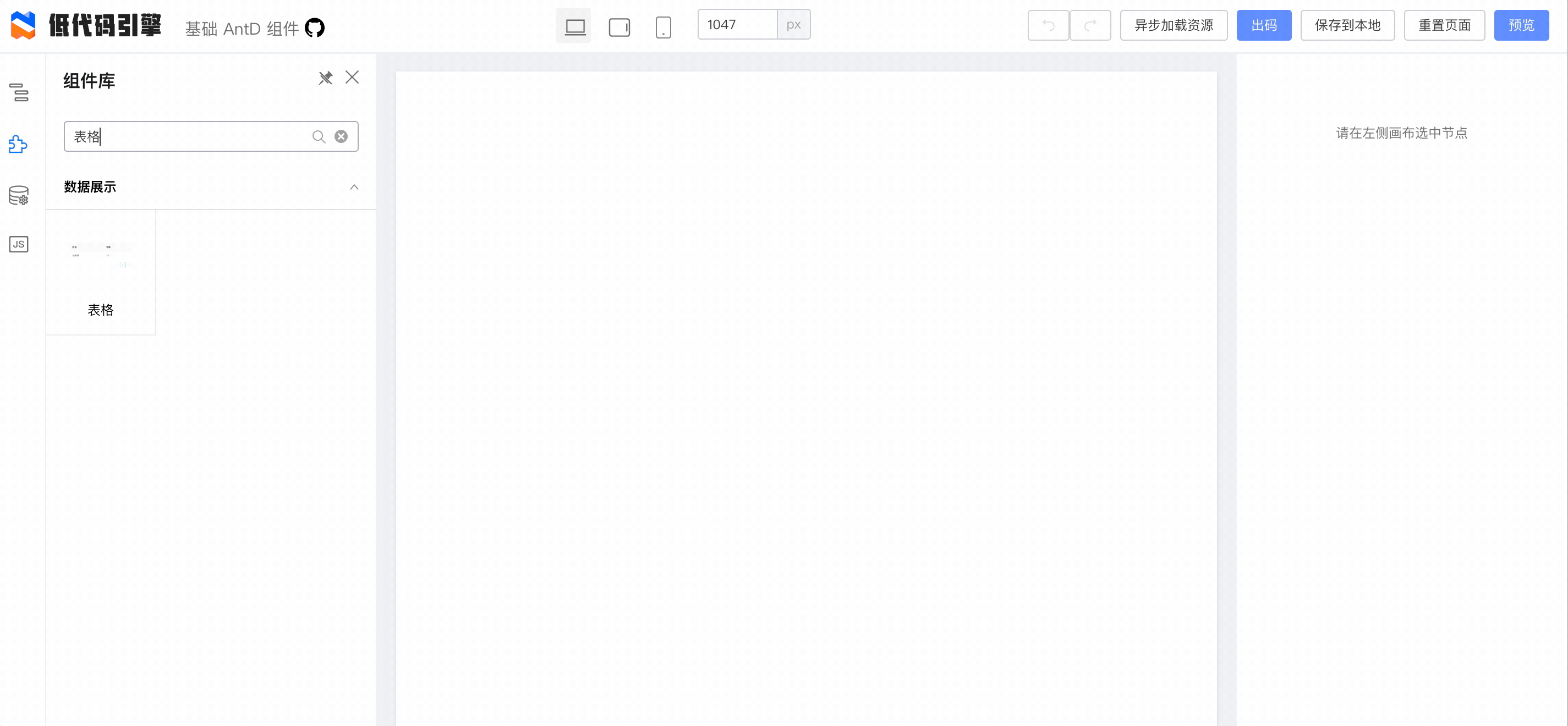The height and width of the screenshot is (726, 1568).
Task: Click the 出码 button
Action: (1264, 25)
